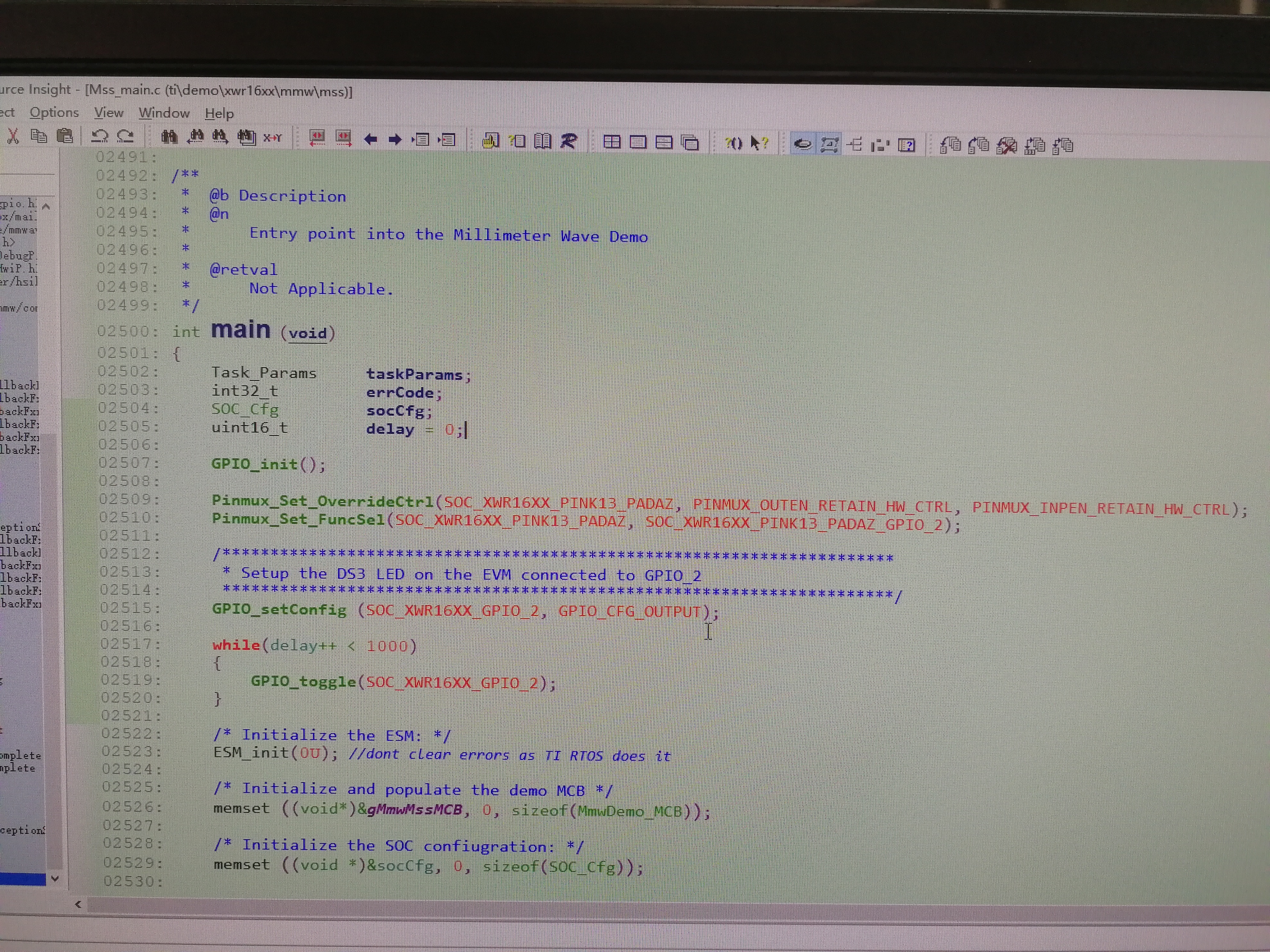
Task: Click the symbol list scroll-down arrow
Action: click(x=54, y=878)
